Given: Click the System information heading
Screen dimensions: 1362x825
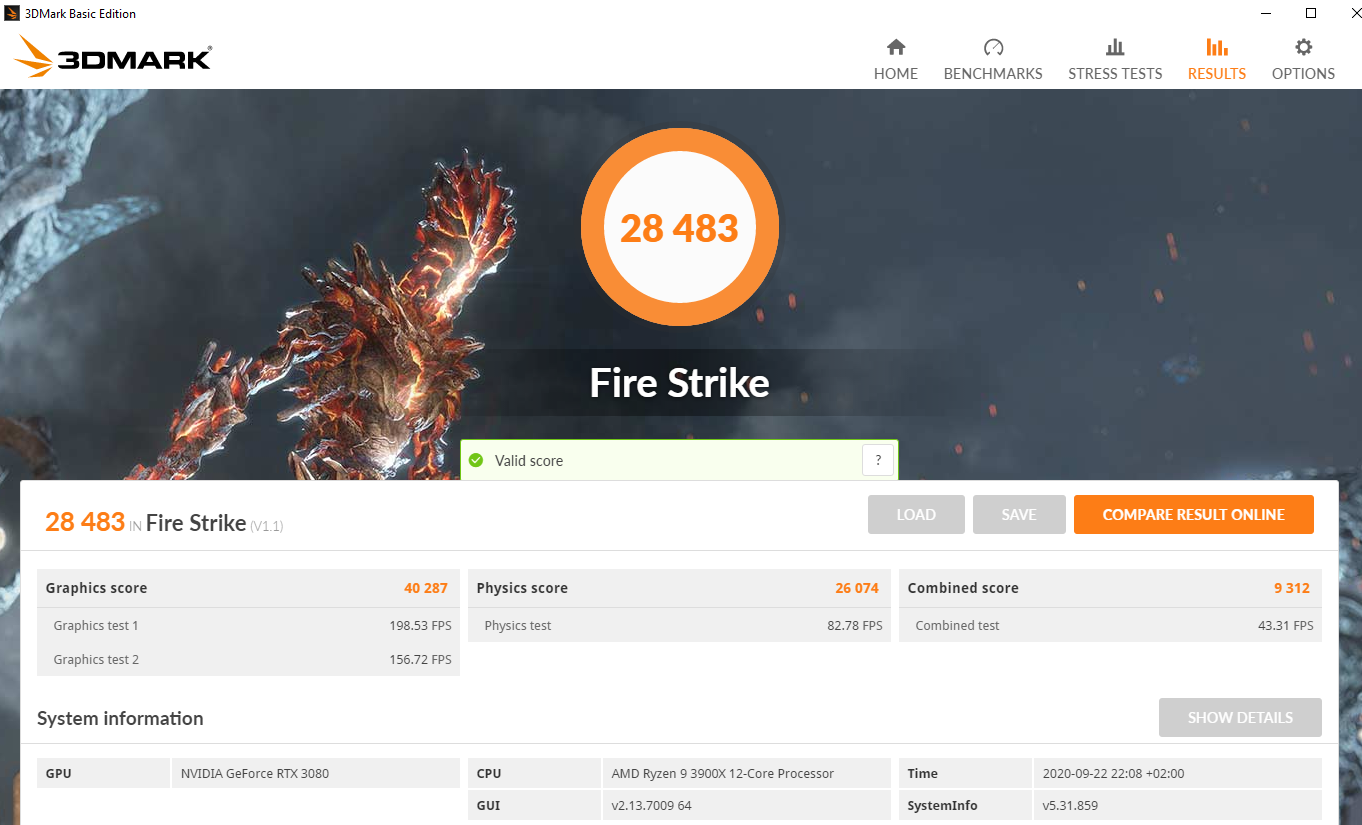Looking at the screenshot, I should 120,718.
